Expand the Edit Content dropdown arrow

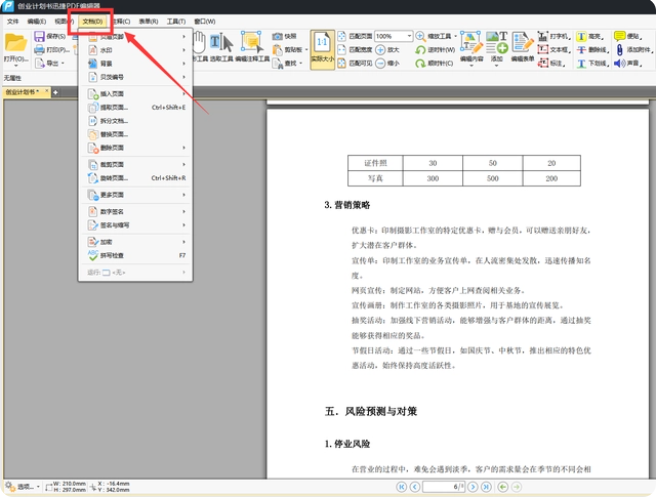(x=471, y=66)
